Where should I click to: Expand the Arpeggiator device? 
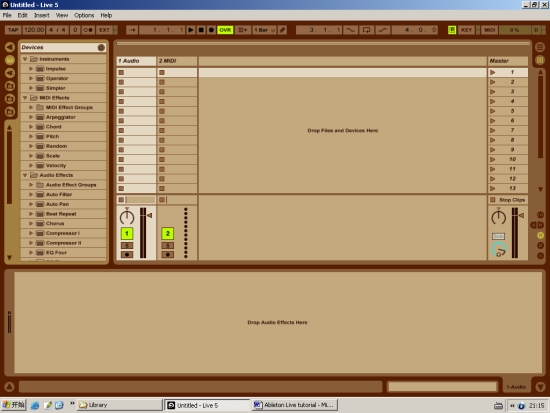[31, 117]
